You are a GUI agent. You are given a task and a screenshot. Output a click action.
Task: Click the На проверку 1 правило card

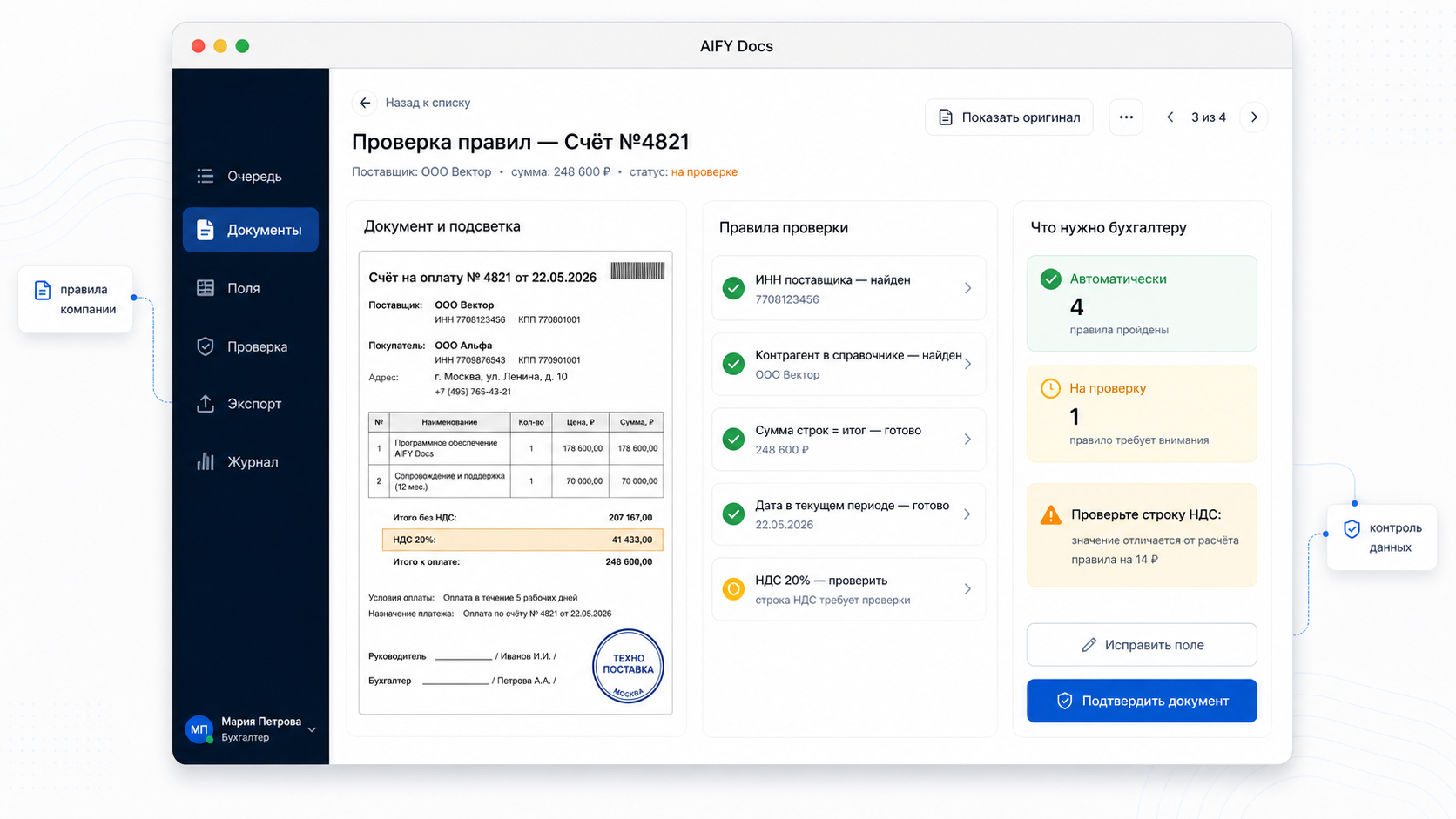[x=1142, y=413]
